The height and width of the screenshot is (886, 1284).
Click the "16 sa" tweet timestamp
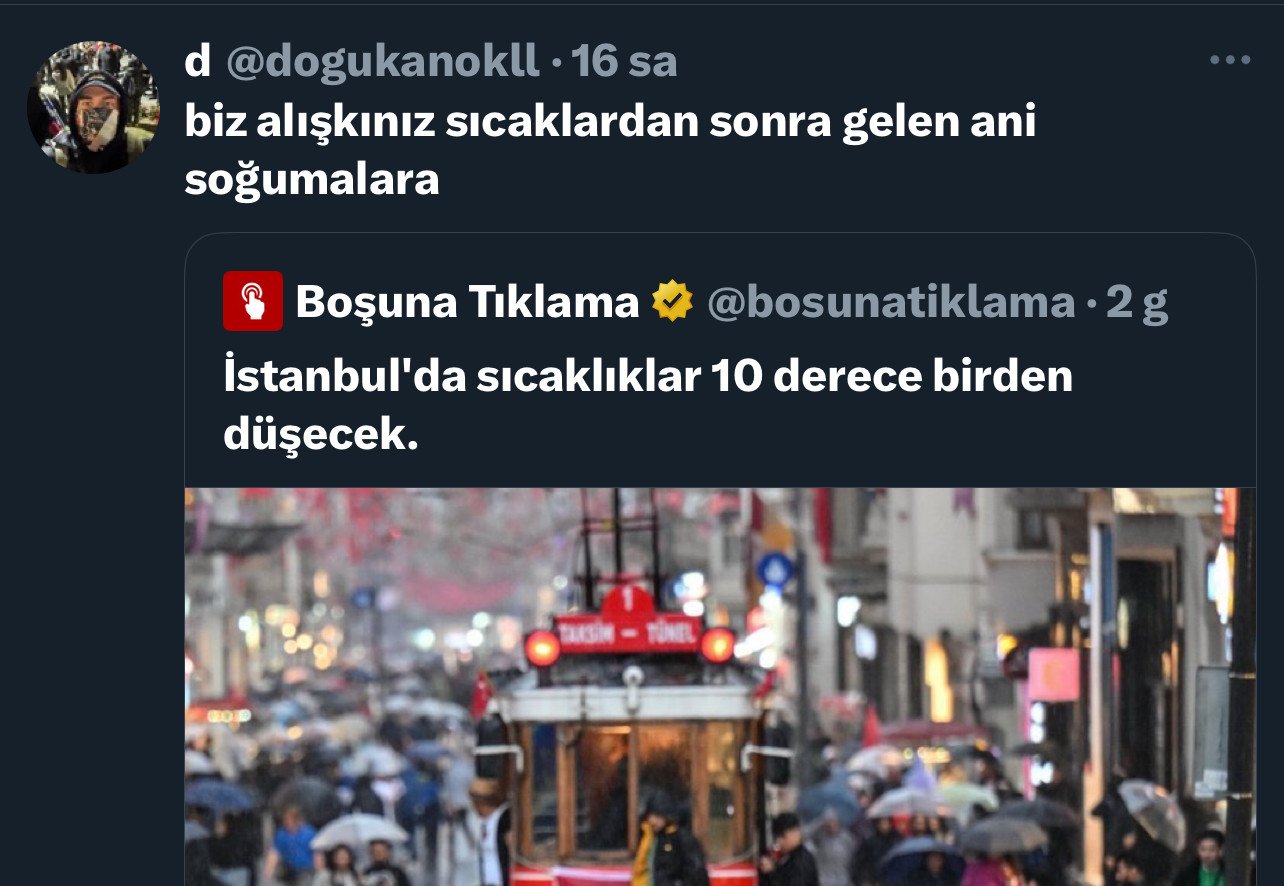pyautogui.click(x=624, y=62)
